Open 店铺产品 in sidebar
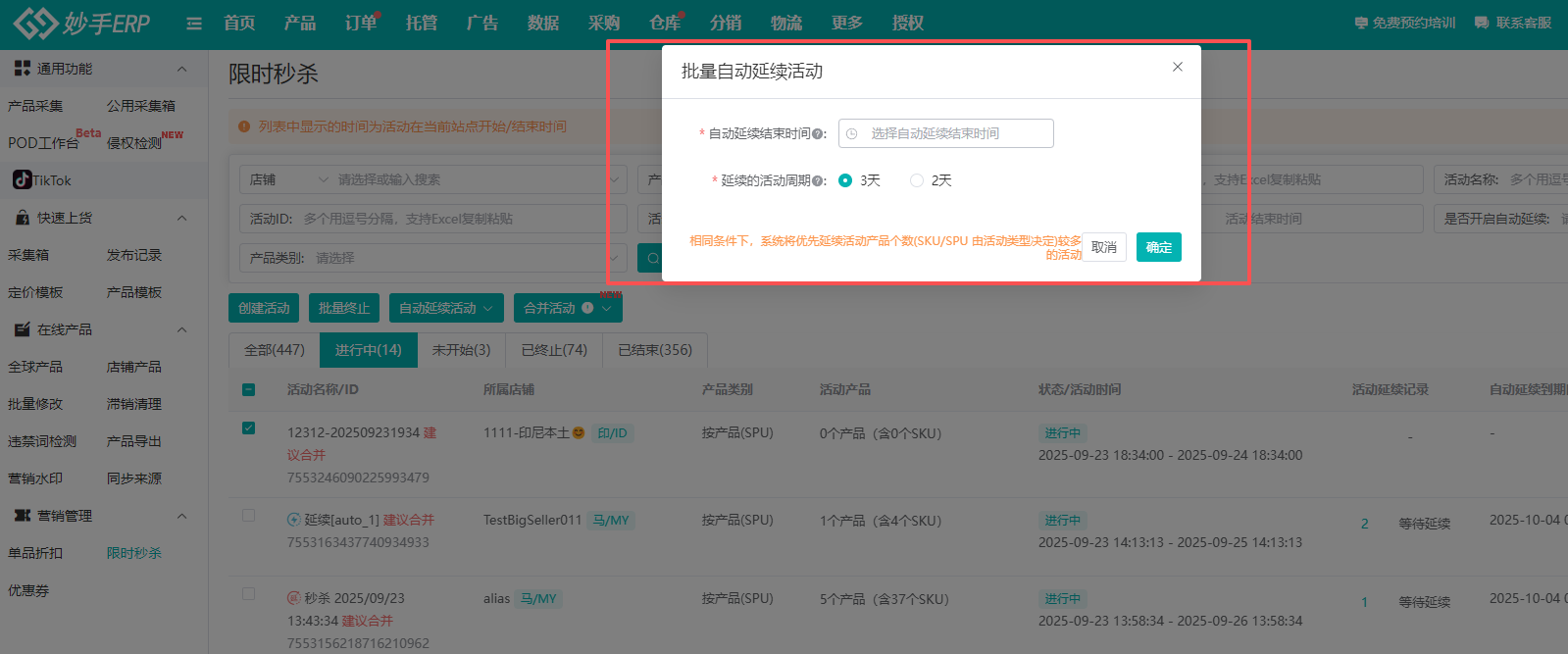The width and height of the screenshot is (1568, 654). [x=134, y=367]
